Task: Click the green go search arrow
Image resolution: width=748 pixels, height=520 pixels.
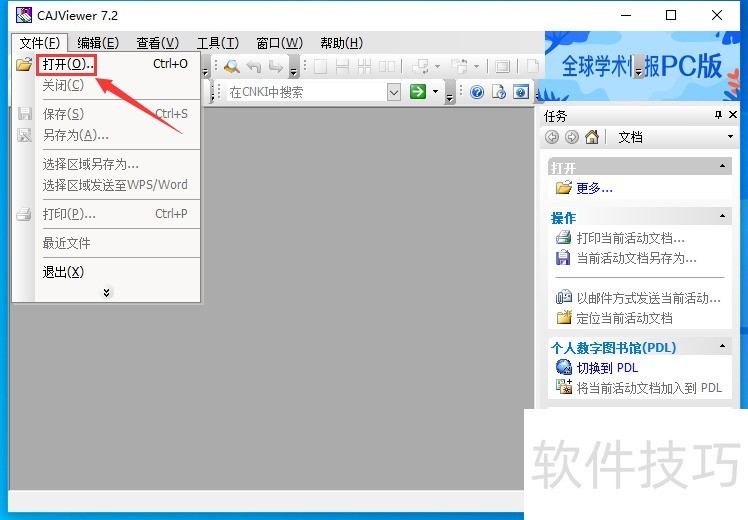Action: pyautogui.click(x=417, y=91)
